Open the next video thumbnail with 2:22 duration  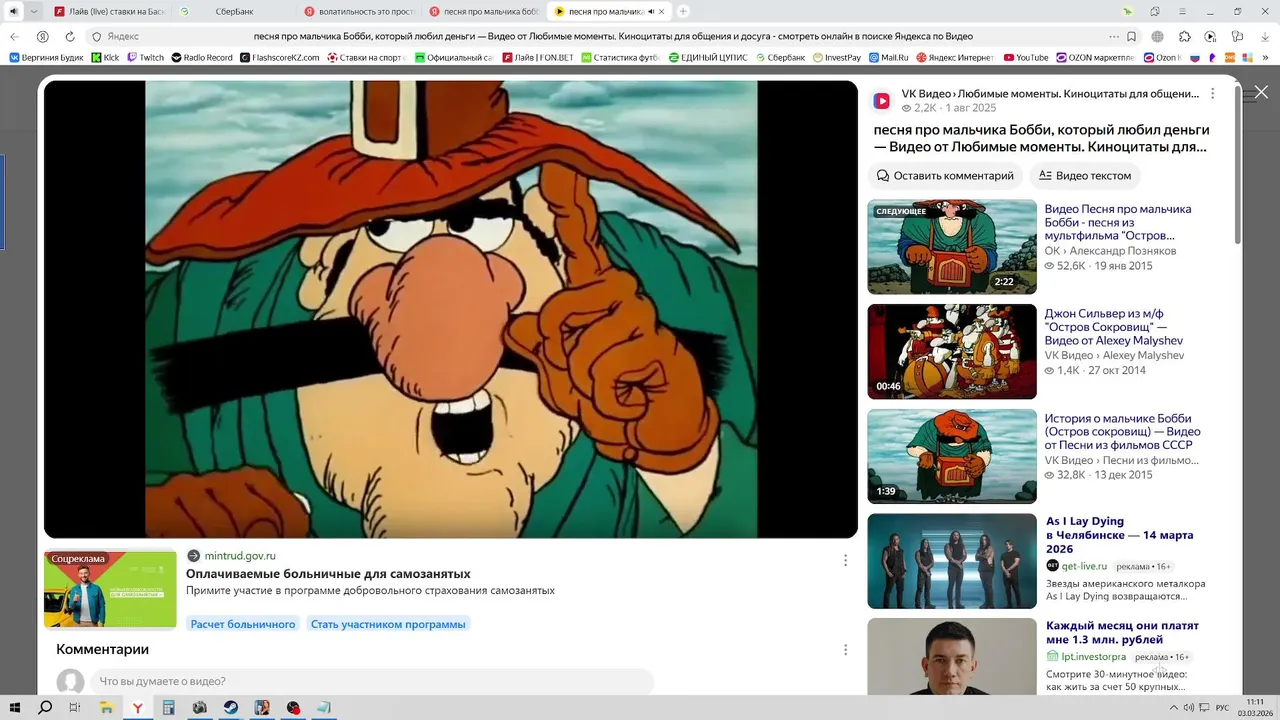pos(952,247)
